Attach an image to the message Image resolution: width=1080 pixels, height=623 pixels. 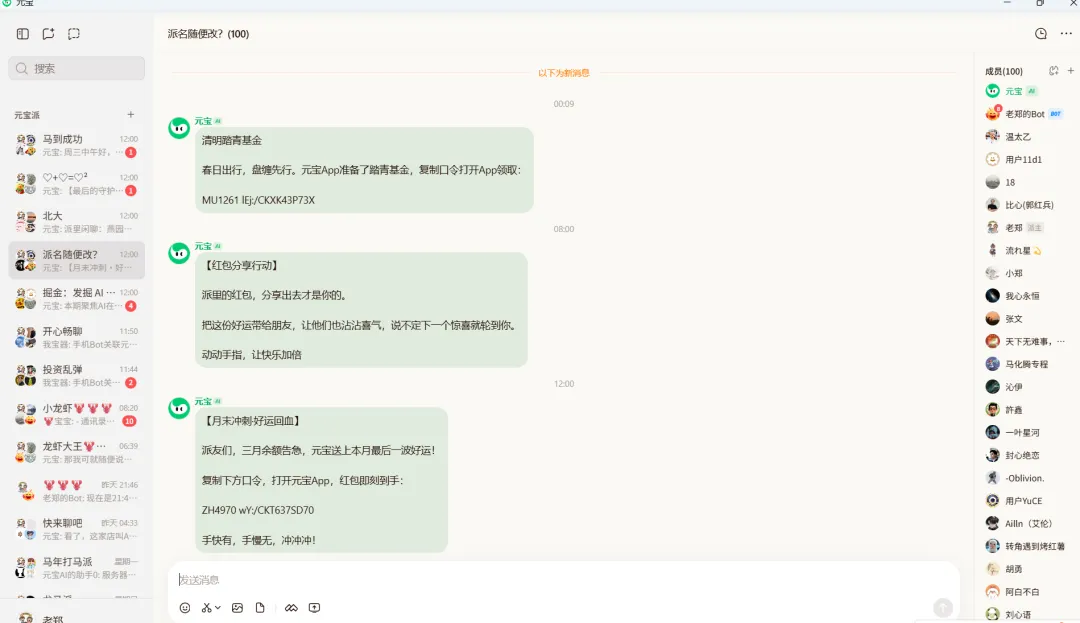[x=238, y=608]
